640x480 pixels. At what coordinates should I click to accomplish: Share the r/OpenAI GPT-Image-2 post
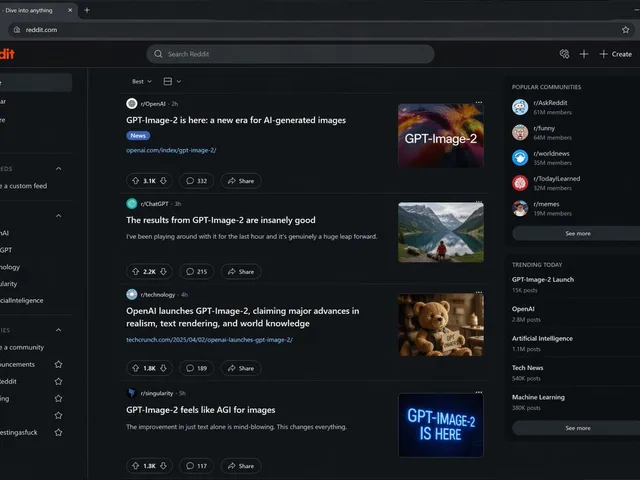tap(241, 181)
